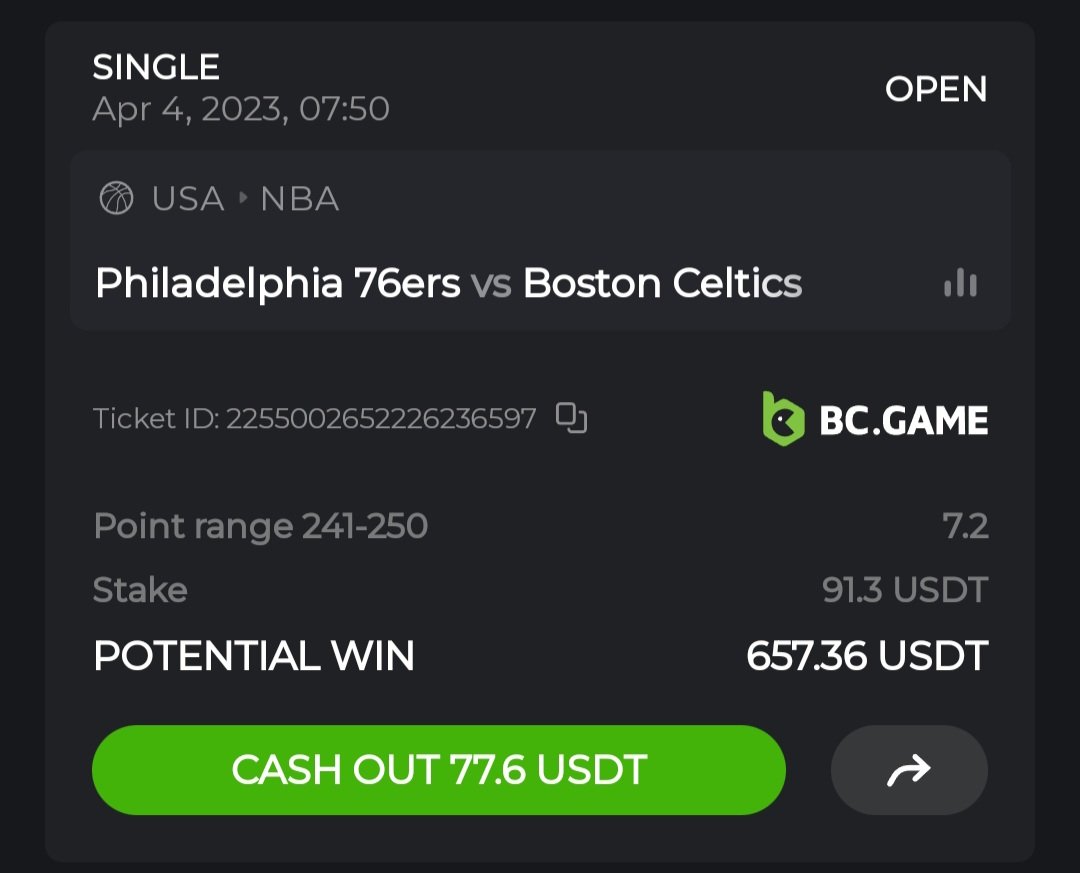Screen dimensions: 1080x873
Task: Select the Ticket ID number text
Action: click(380, 418)
